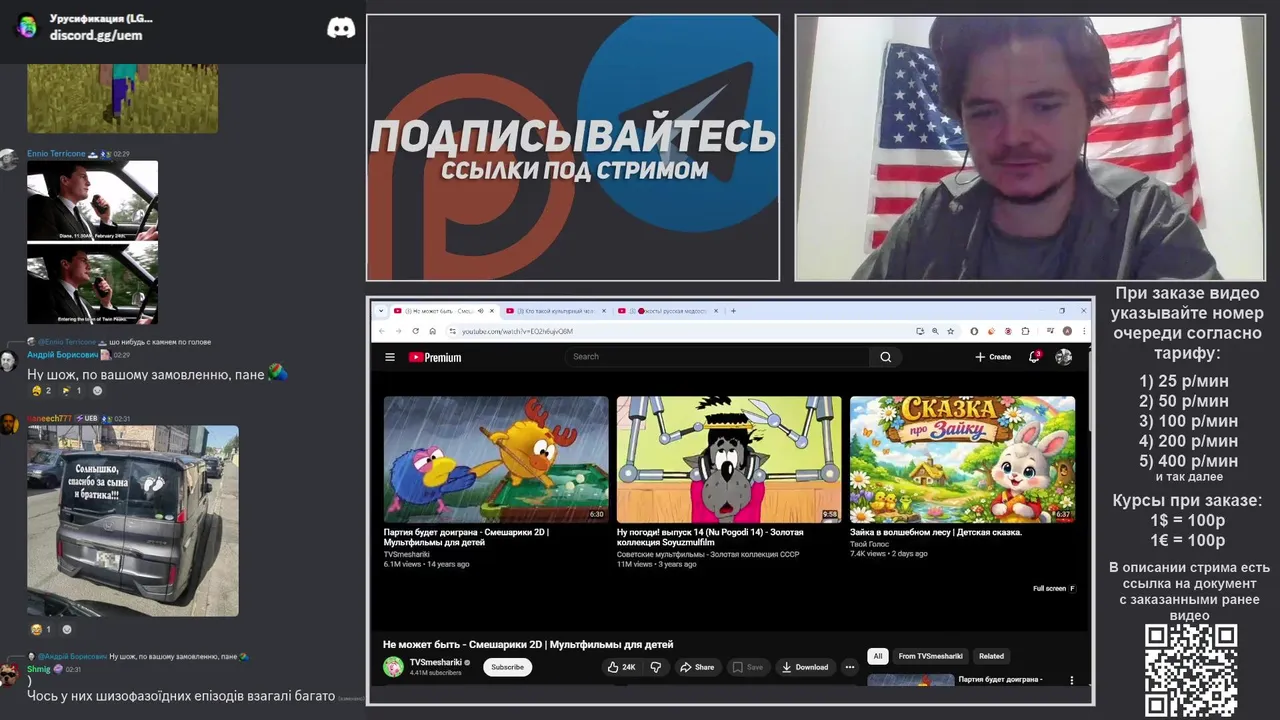Subscribe to the TVSmeshariki channel
This screenshot has height=720, width=1280.
tap(507, 667)
